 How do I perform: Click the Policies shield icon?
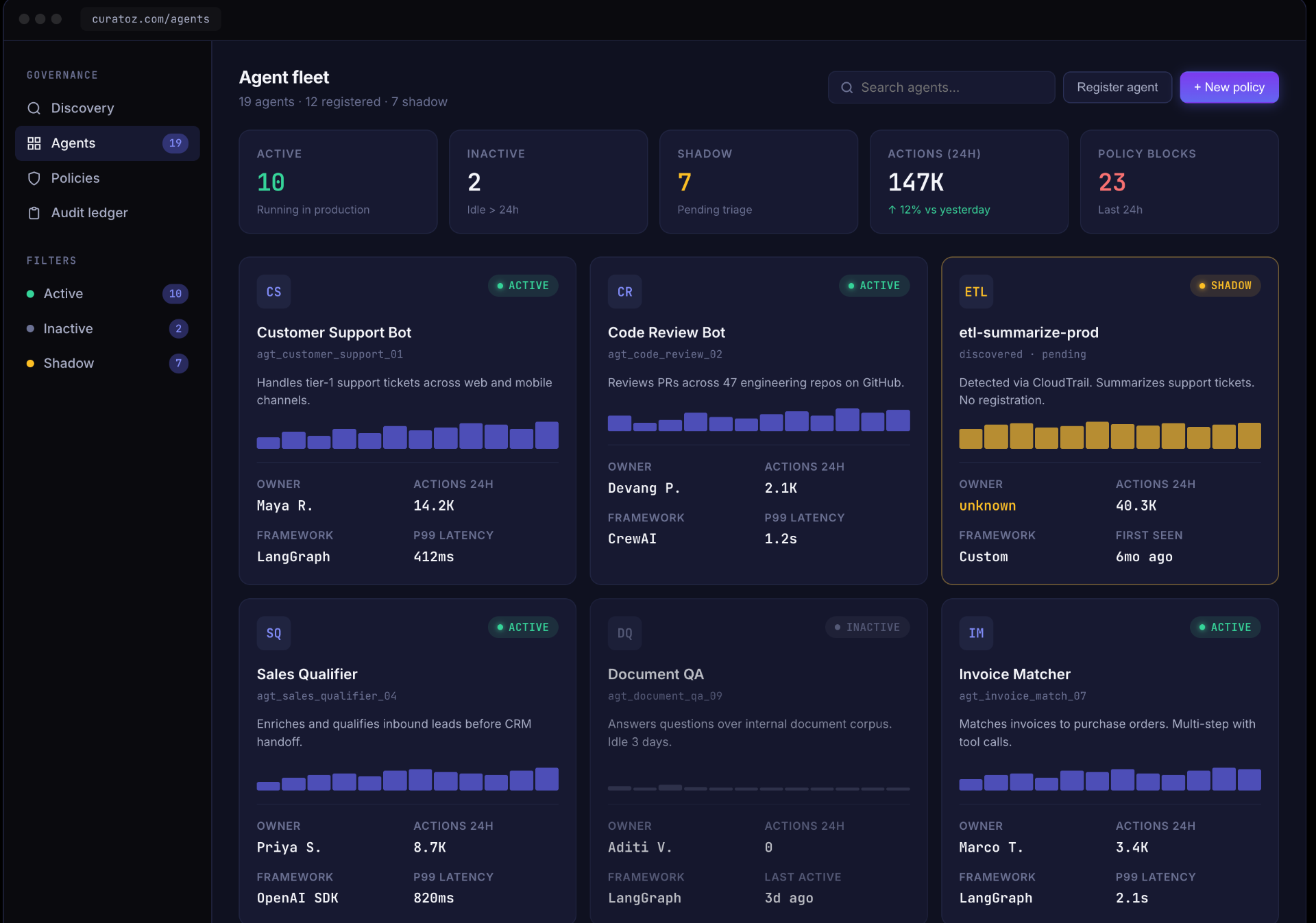(x=34, y=178)
